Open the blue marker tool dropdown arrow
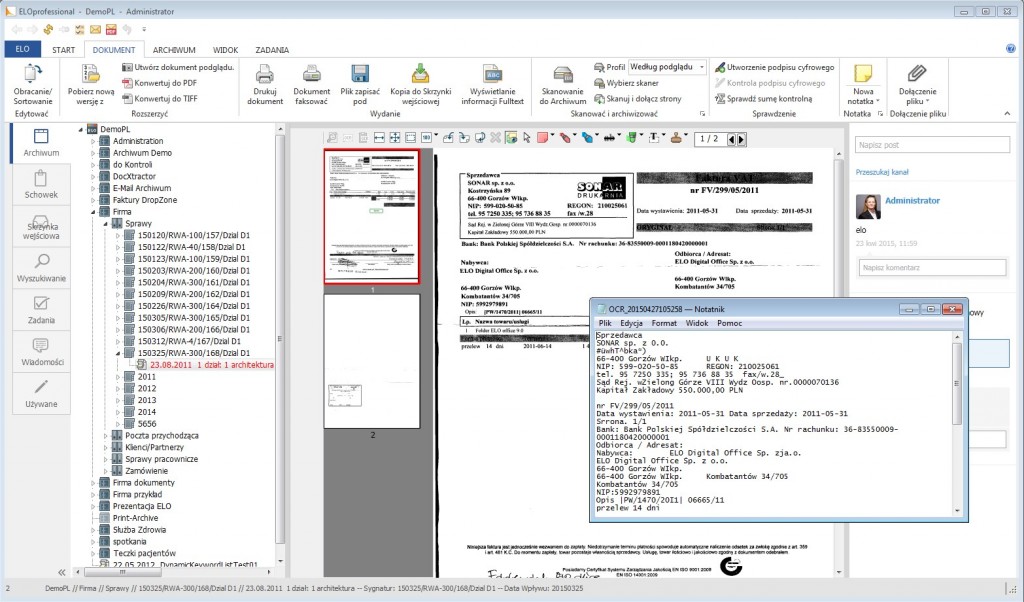This screenshot has width=1024, height=602. pos(598,136)
